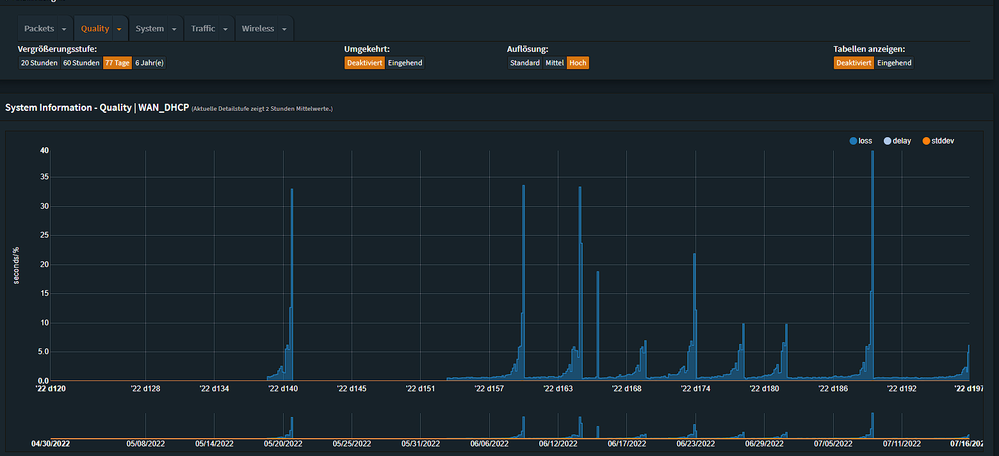Choose Mittel resolution

(x=554, y=63)
